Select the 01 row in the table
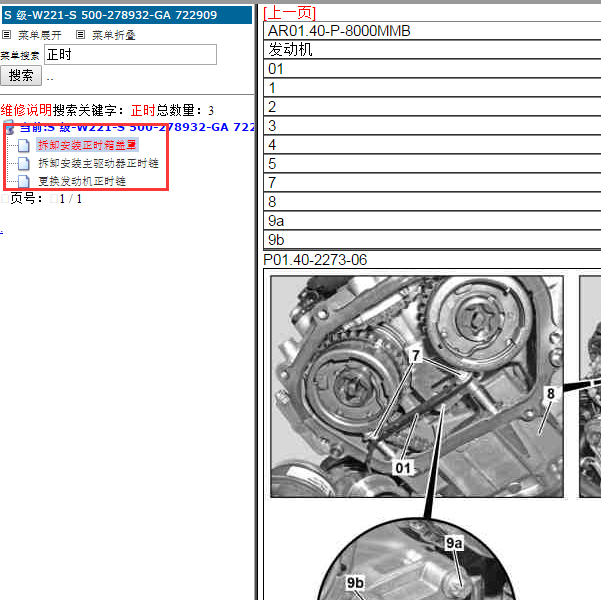Viewport: 601px width, 600px height. click(432, 69)
